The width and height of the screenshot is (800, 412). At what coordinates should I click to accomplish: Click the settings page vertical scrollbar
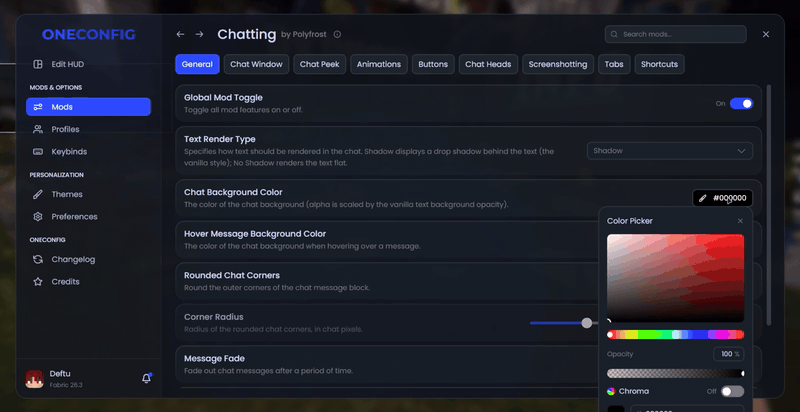click(x=769, y=205)
